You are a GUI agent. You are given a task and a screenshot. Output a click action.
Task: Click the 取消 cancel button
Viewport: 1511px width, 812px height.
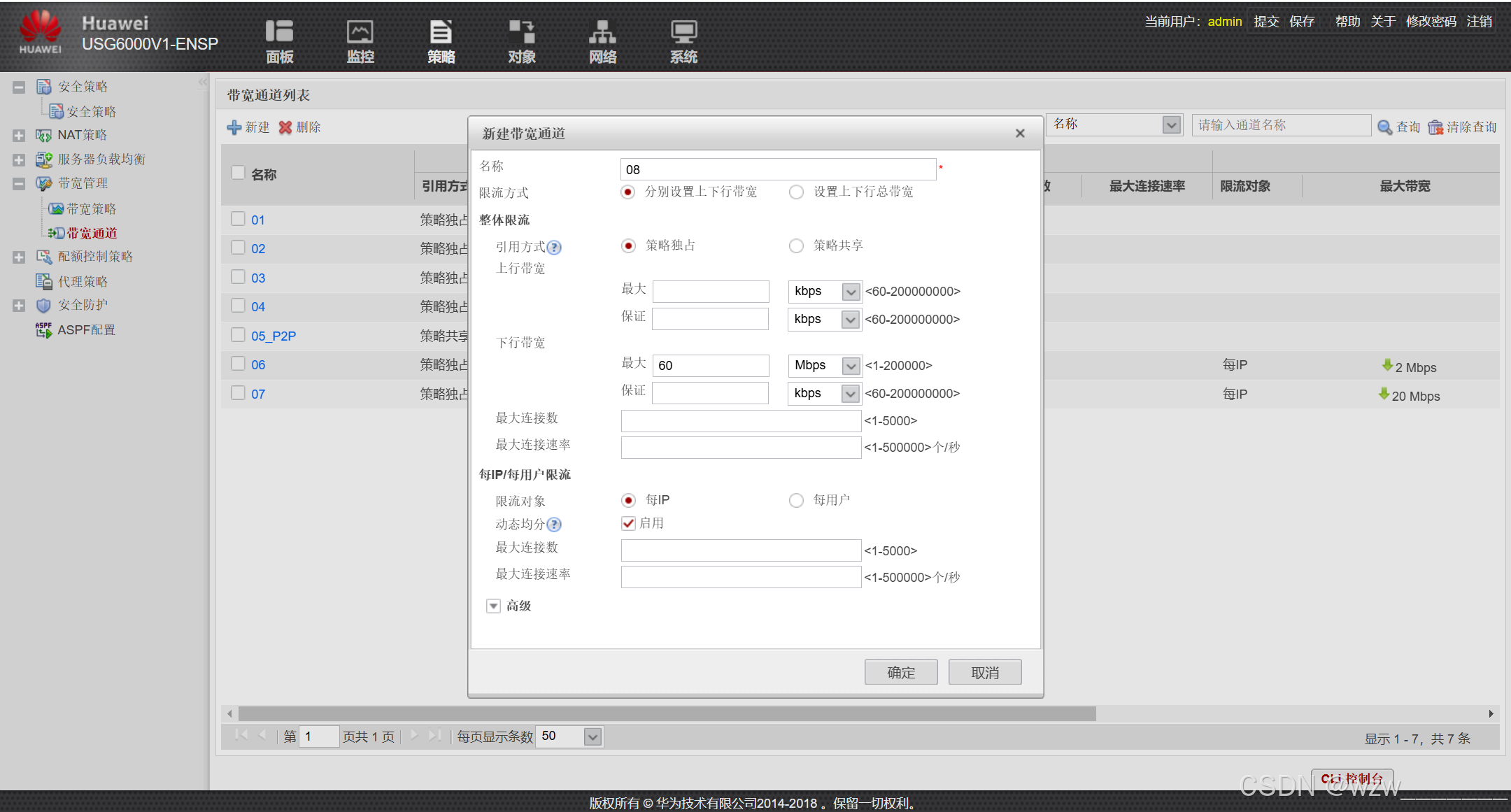click(984, 673)
